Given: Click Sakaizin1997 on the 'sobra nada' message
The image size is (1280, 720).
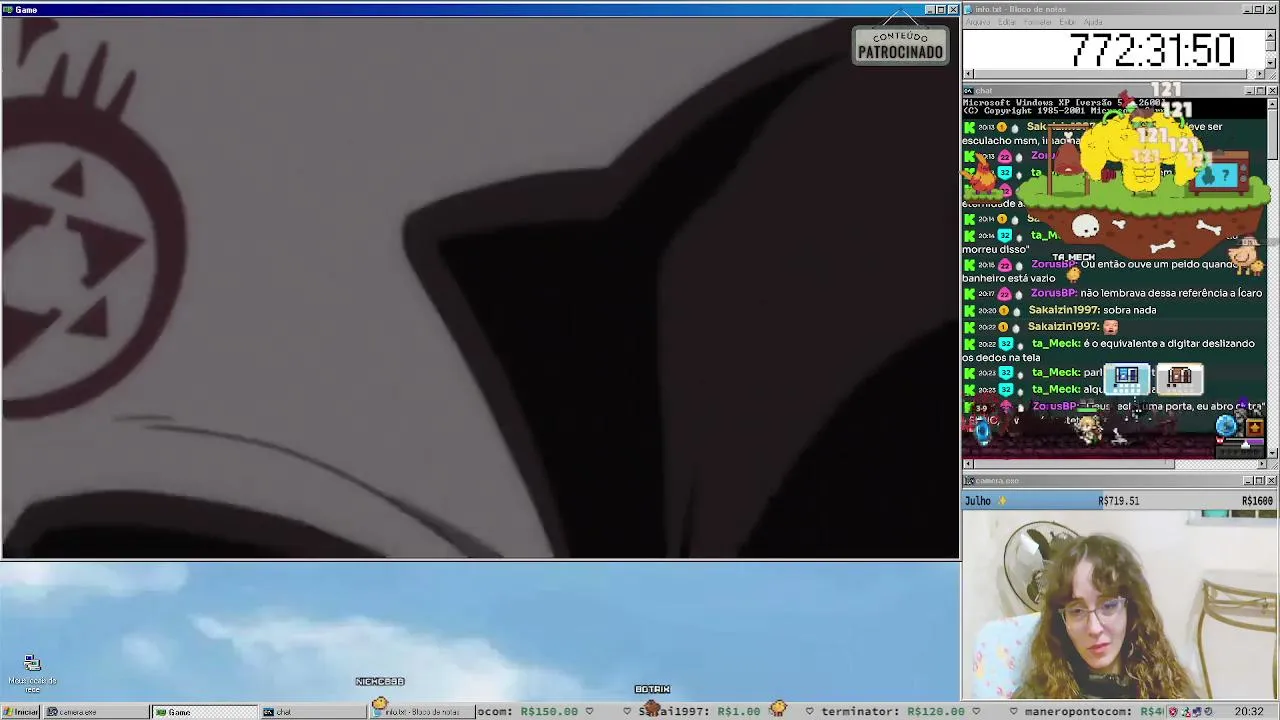Looking at the screenshot, I should [1064, 310].
